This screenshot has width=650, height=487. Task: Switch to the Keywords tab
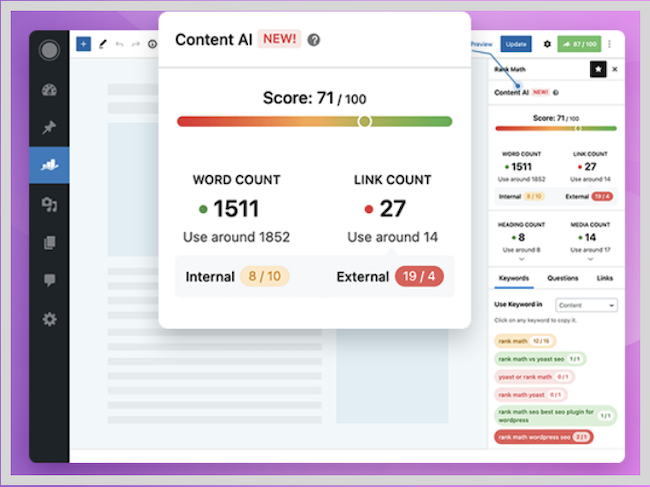514,278
